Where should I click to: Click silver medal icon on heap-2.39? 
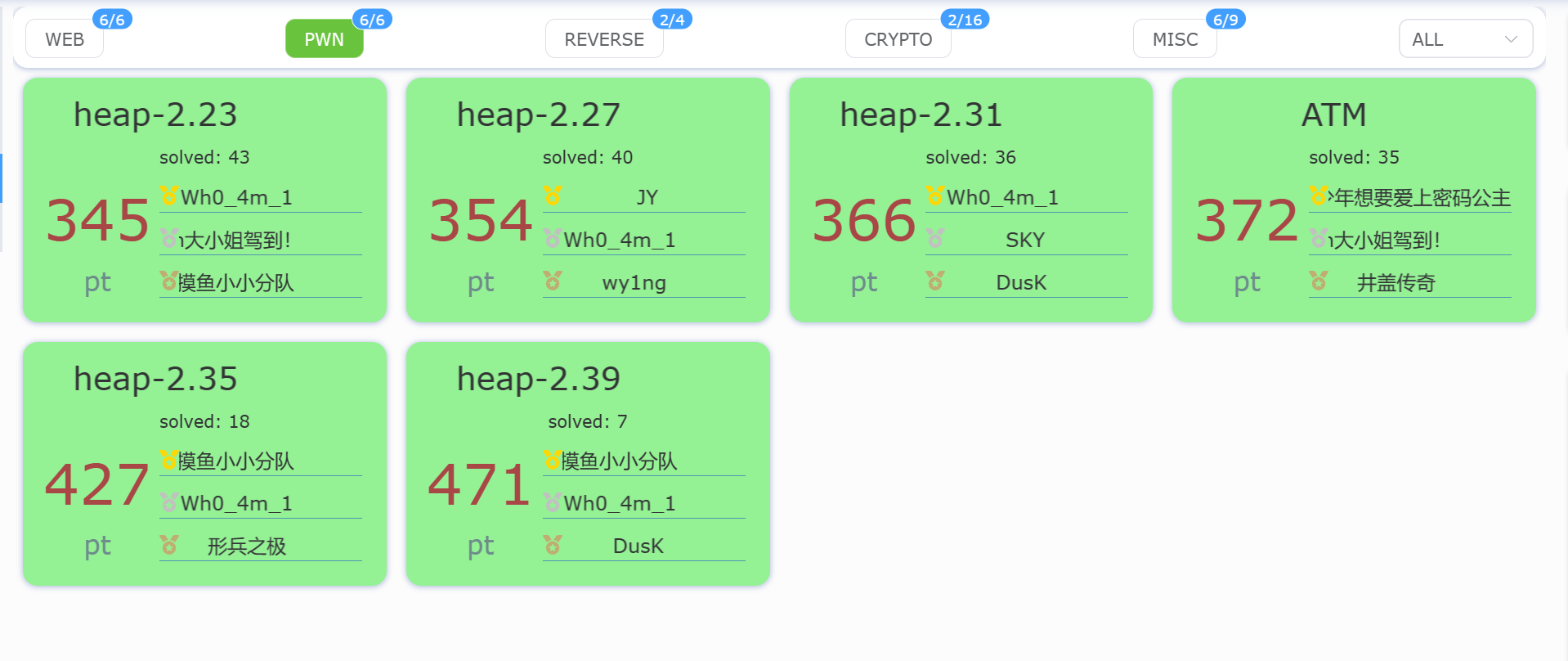click(x=553, y=501)
